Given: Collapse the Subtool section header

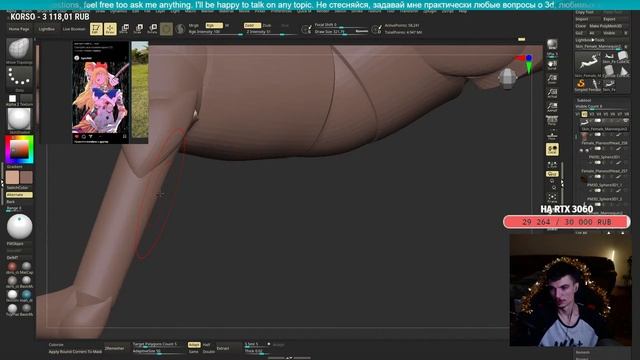Looking at the screenshot, I should pos(584,100).
